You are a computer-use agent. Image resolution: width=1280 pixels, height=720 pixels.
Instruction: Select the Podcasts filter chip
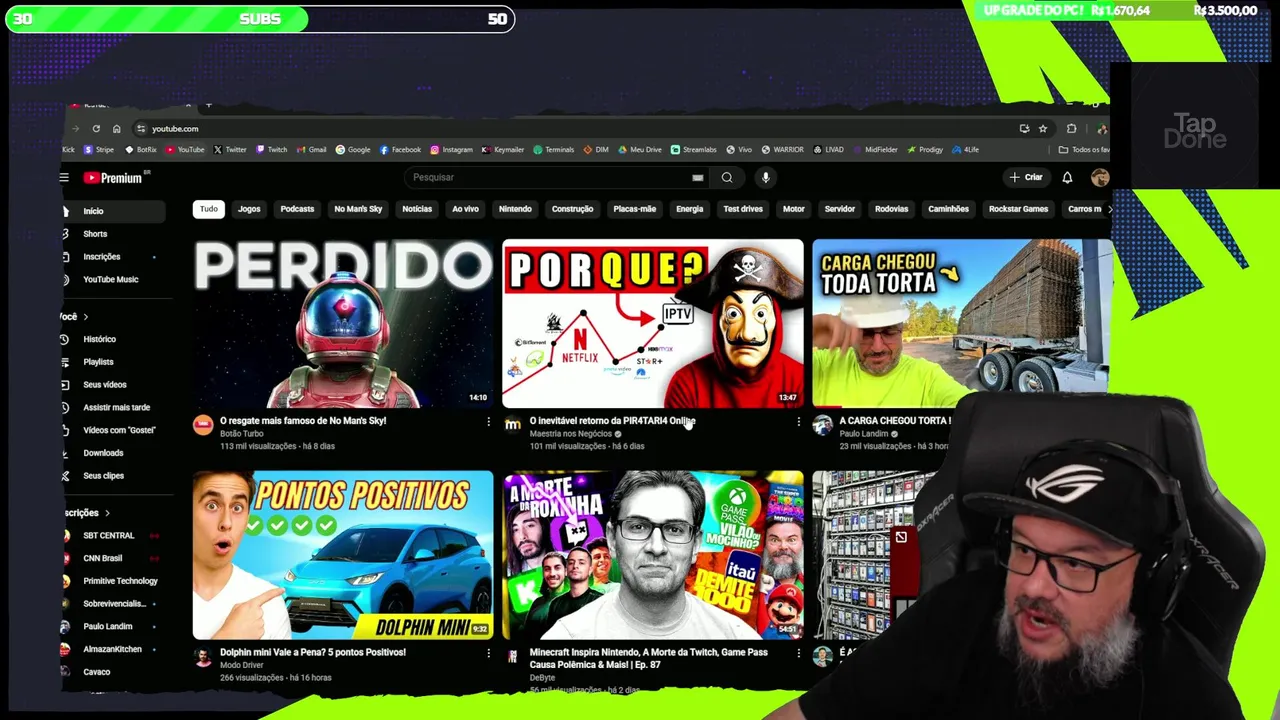pos(297,209)
